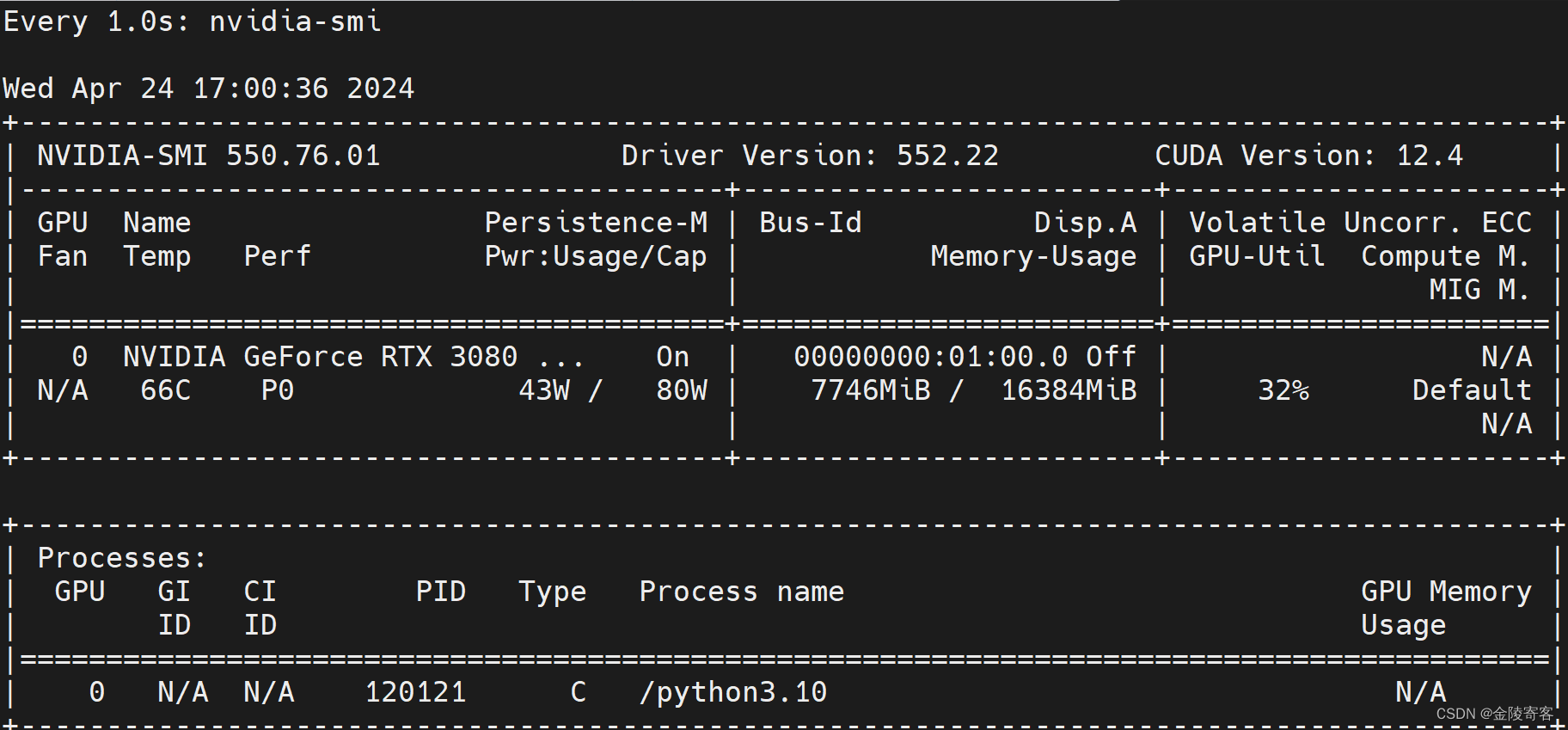Click the compute mode 'Default'
The height and width of the screenshot is (730, 1568).
[x=1473, y=390]
